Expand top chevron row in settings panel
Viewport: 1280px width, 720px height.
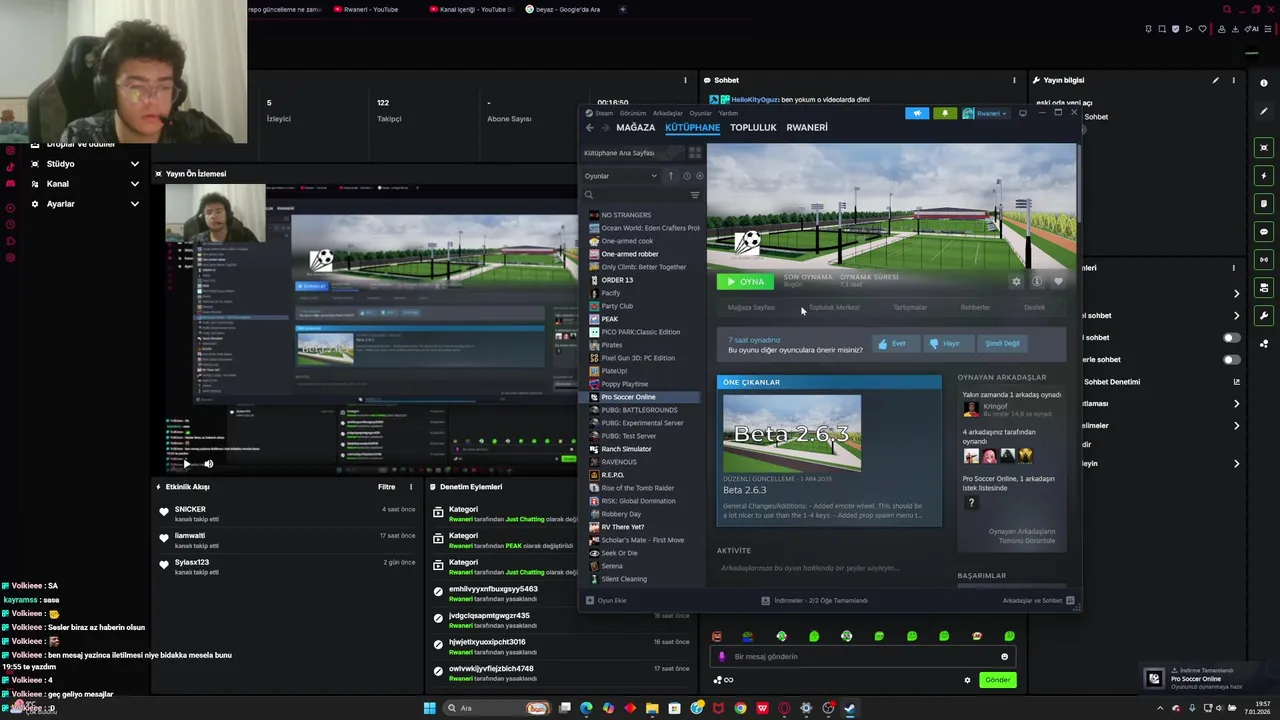(1236, 294)
